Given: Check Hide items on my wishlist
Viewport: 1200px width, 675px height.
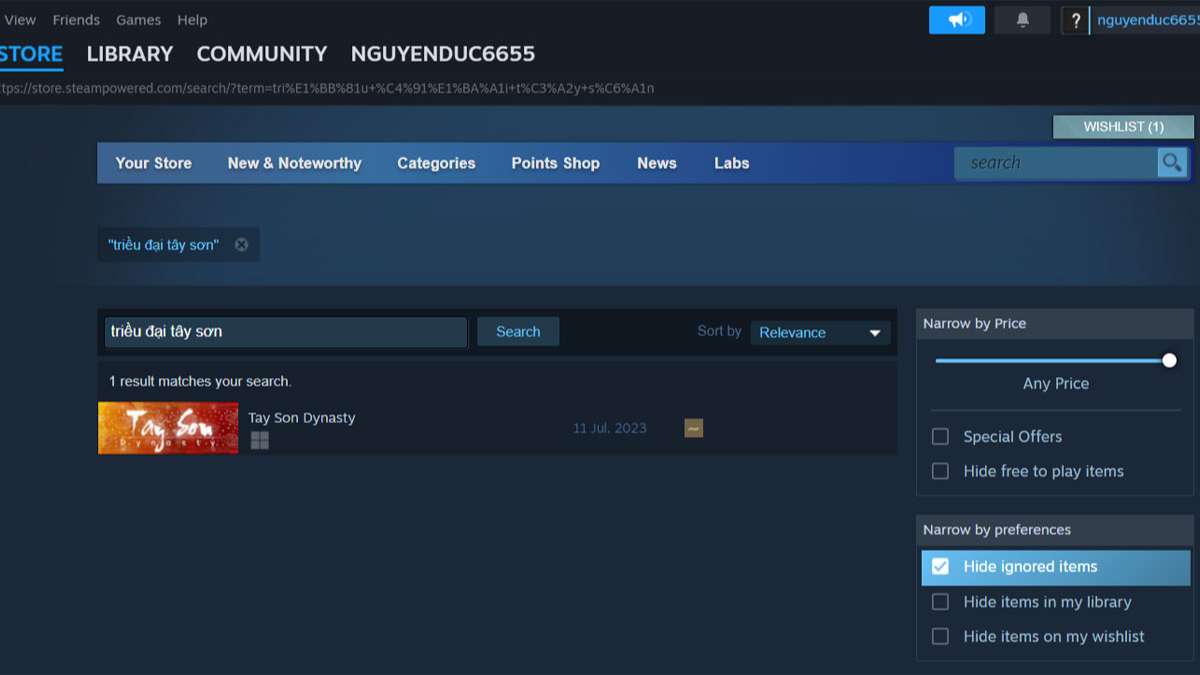Looking at the screenshot, I should pos(940,636).
